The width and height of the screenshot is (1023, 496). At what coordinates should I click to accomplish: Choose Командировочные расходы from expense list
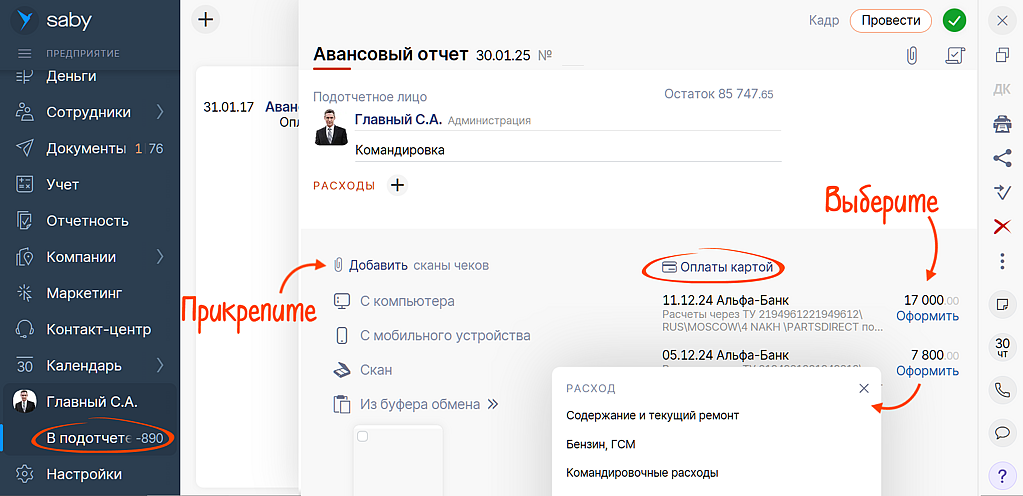coord(642,473)
